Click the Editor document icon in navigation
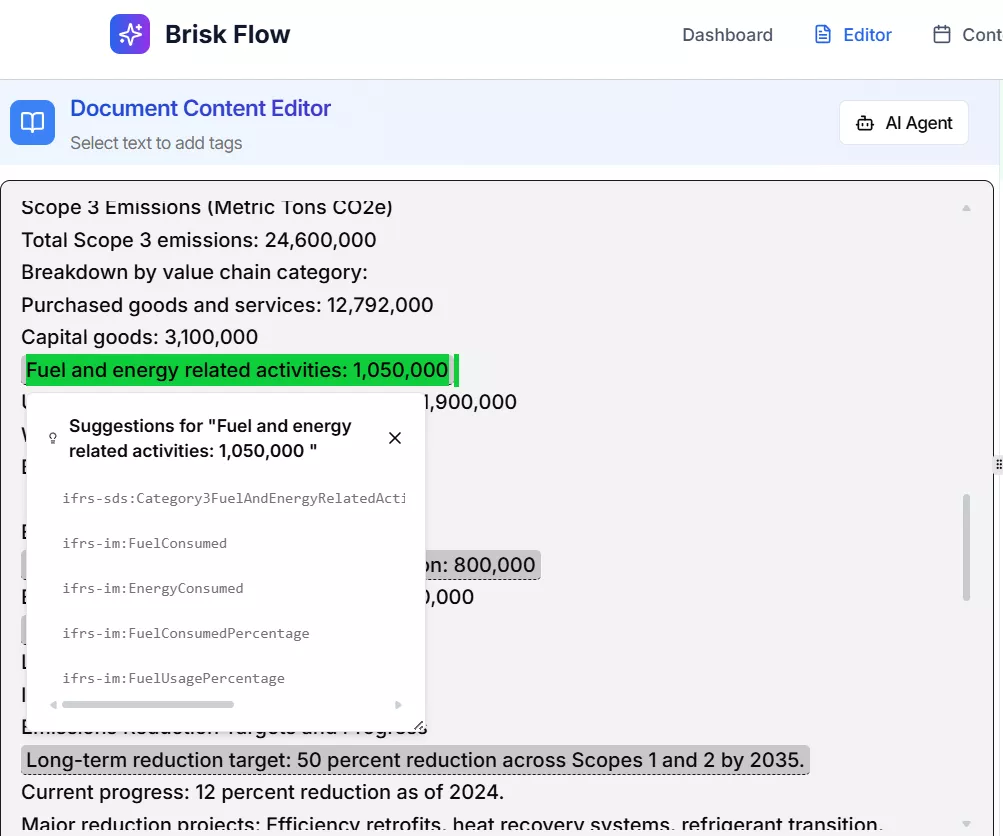Image resolution: width=1003 pixels, height=836 pixels. coord(823,35)
